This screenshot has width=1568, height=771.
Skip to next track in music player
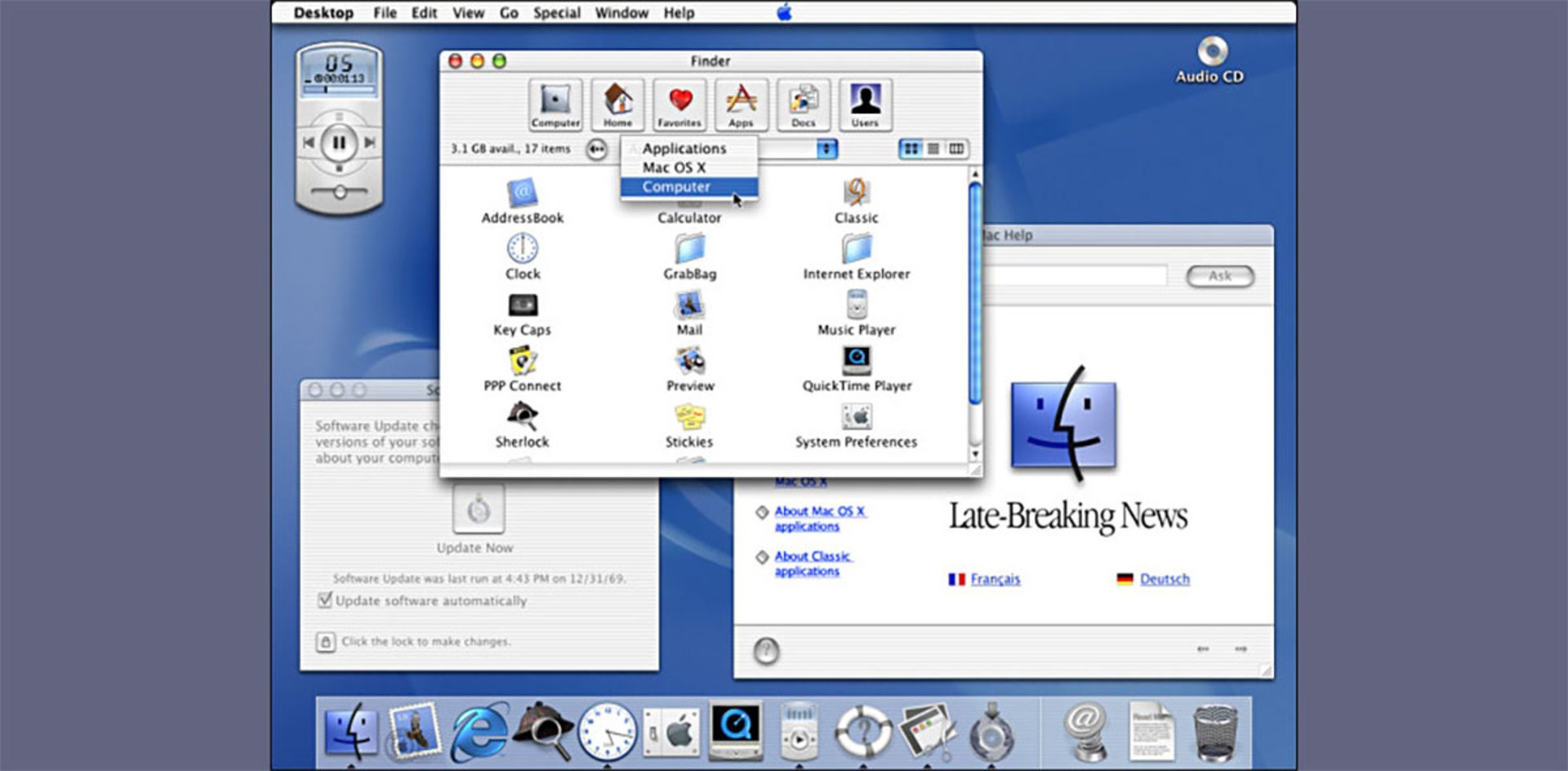(369, 143)
